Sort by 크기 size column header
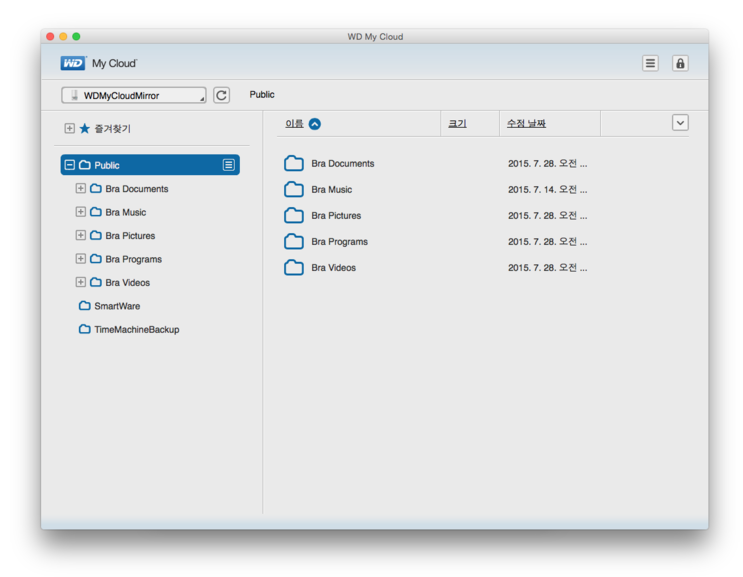743x577 pixels. pos(457,124)
